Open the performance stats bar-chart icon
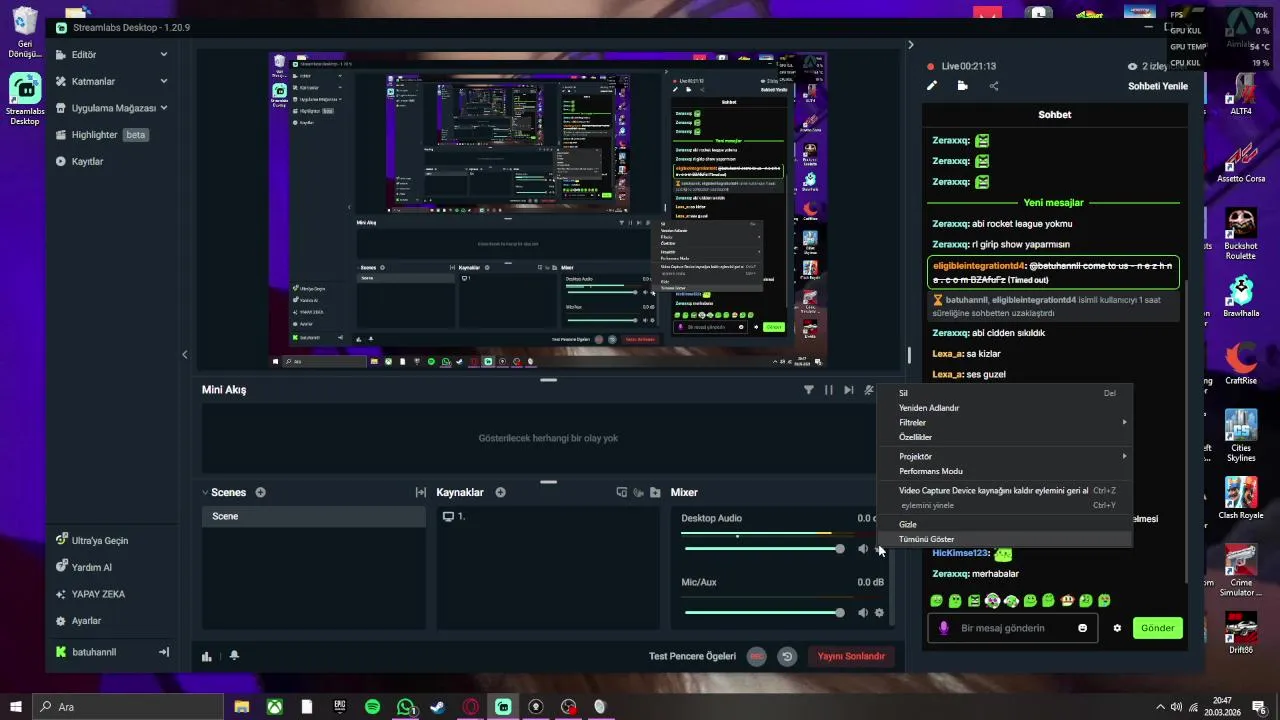Viewport: 1280px width, 720px height. pos(207,656)
